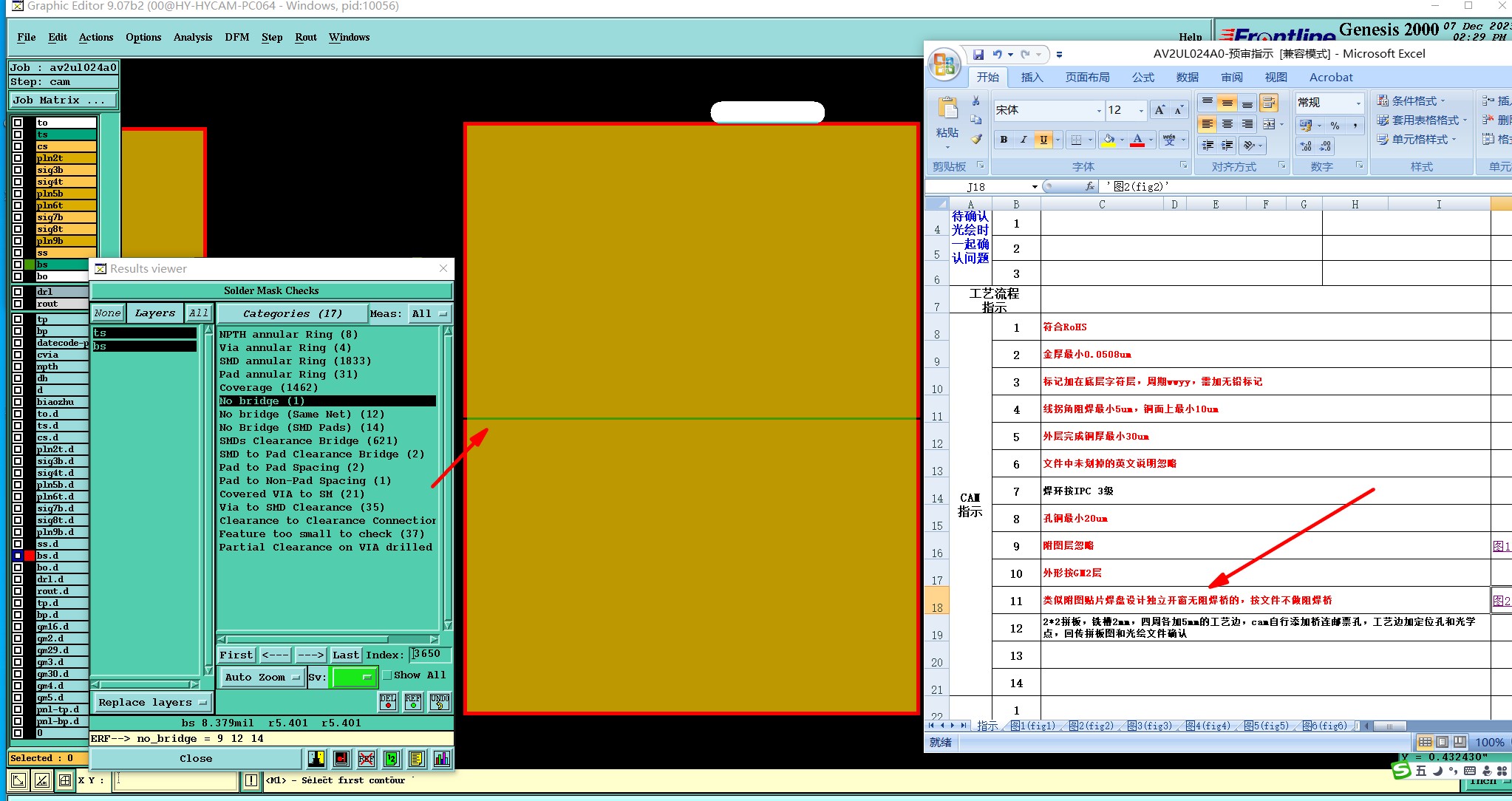Viewport: 1512px width, 801px height.
Task: Click the red dot alarm icon
Action: coord(341,758)
